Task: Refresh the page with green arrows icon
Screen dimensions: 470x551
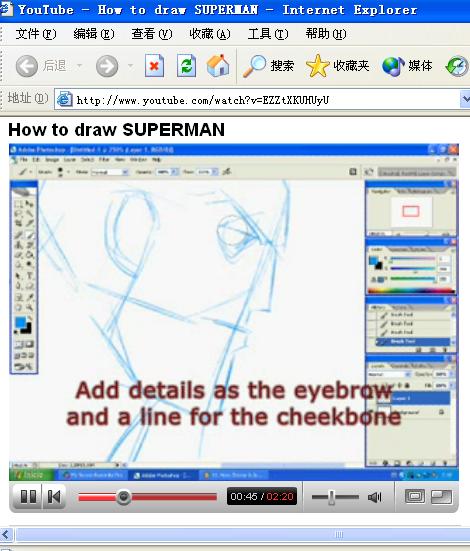Action: click(x=186, y=66)
